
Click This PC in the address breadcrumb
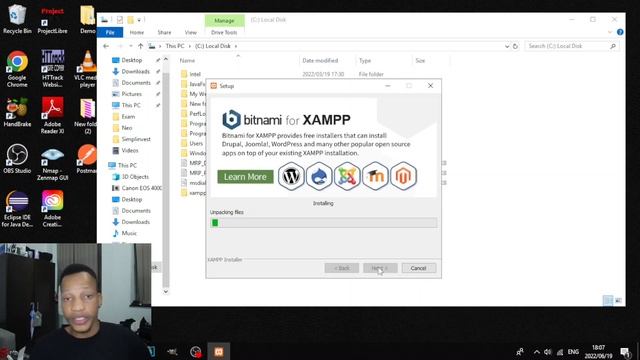[x=175, y=46]
